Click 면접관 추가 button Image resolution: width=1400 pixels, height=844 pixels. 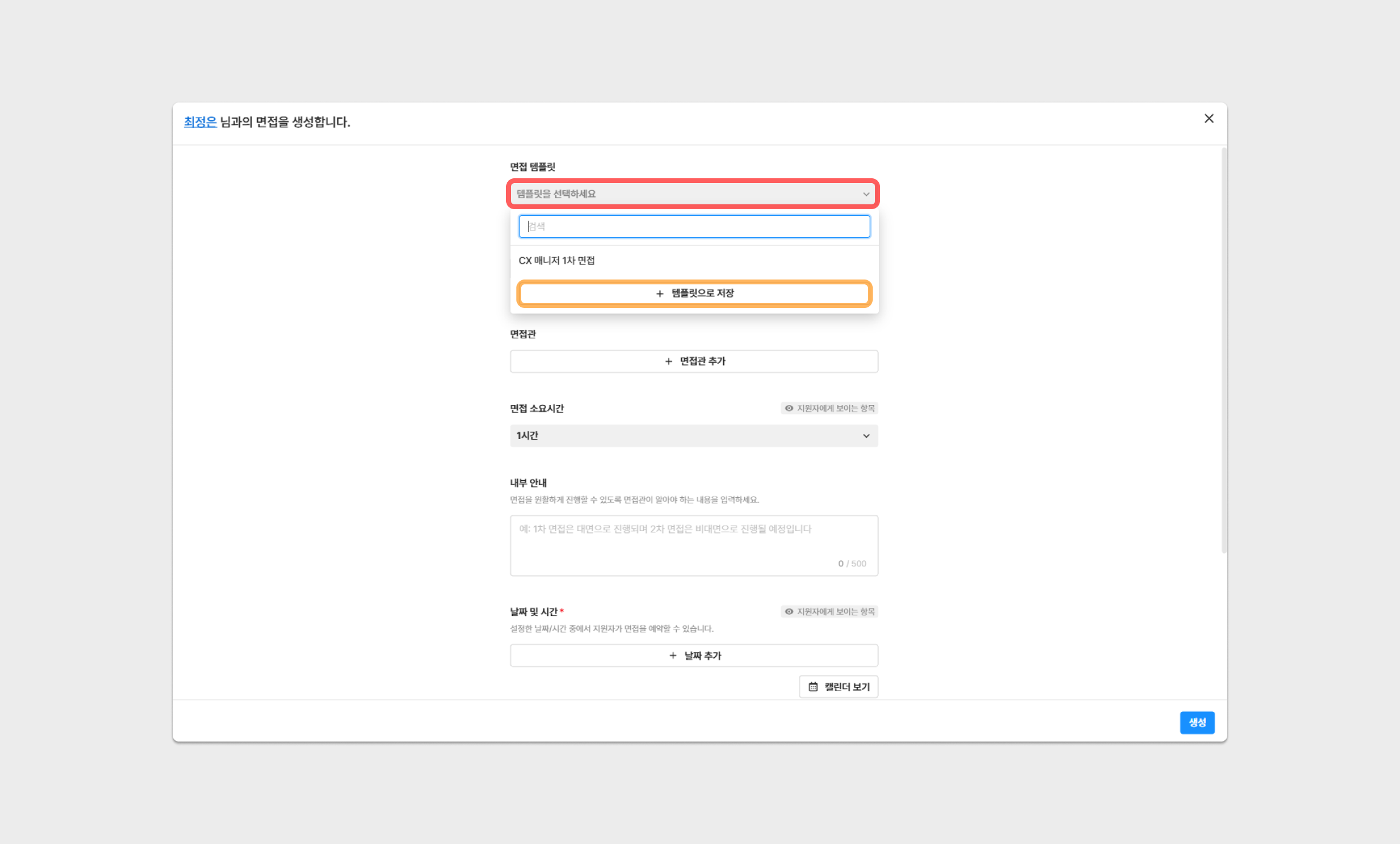pyautogui.click(x=702, y=361)
